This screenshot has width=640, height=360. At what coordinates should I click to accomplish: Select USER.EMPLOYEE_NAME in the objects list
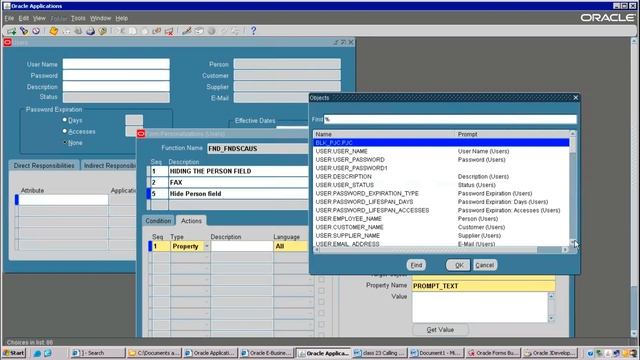442,219
